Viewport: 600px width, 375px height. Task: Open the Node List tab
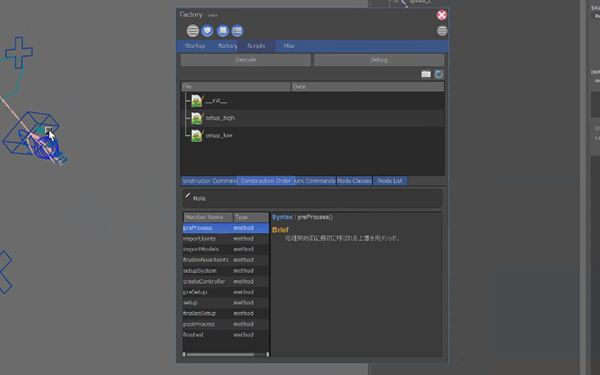[x=390, y=181]
